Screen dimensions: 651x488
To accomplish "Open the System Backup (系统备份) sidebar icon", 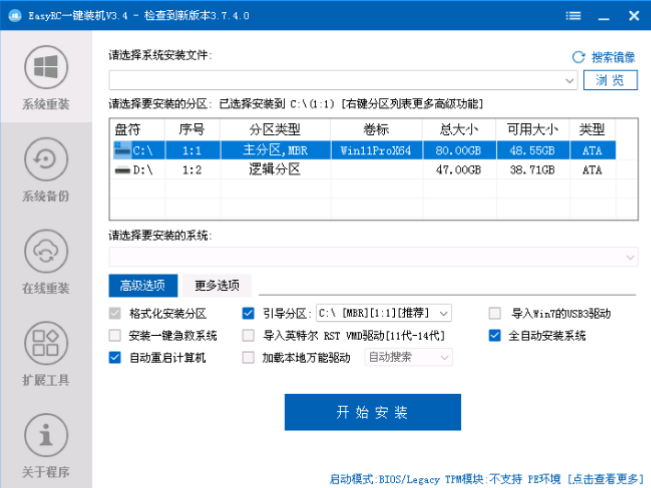I will (46, 159).
